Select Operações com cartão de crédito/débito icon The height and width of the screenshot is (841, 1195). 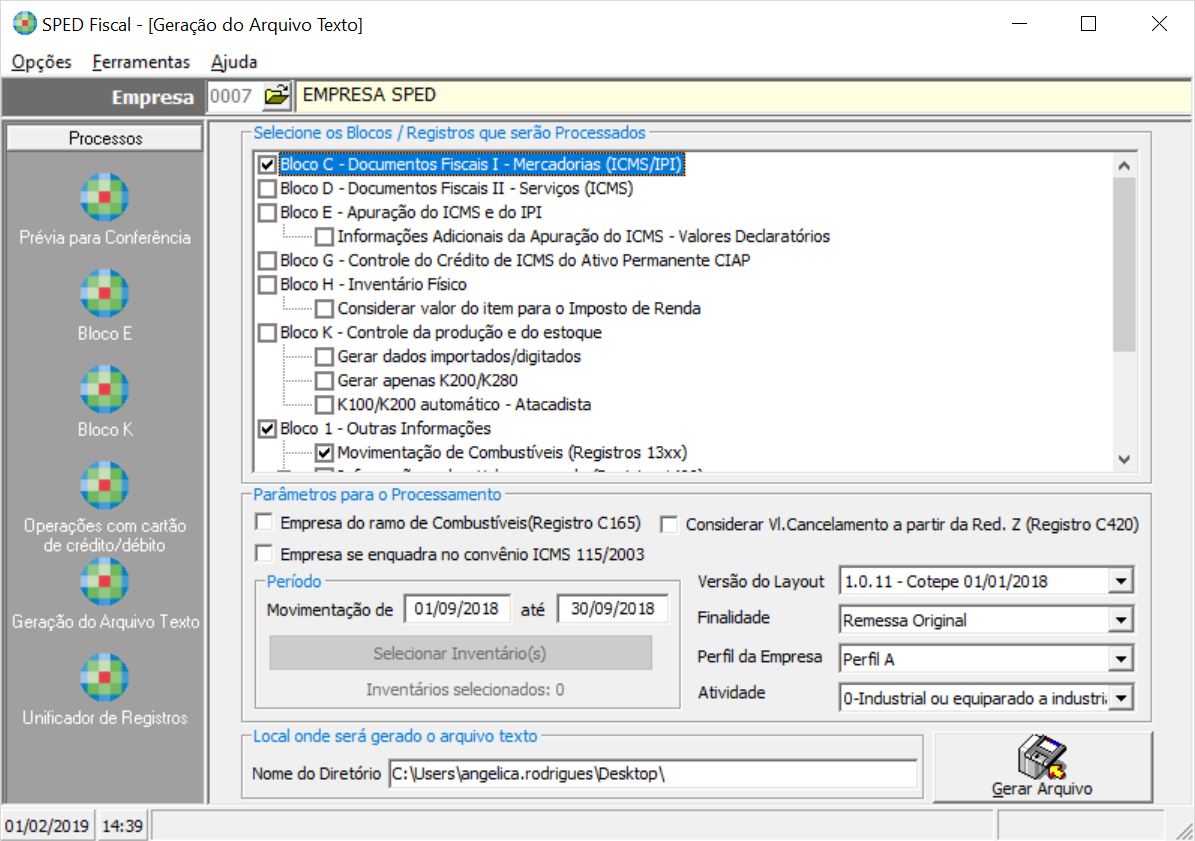point(105,486)
